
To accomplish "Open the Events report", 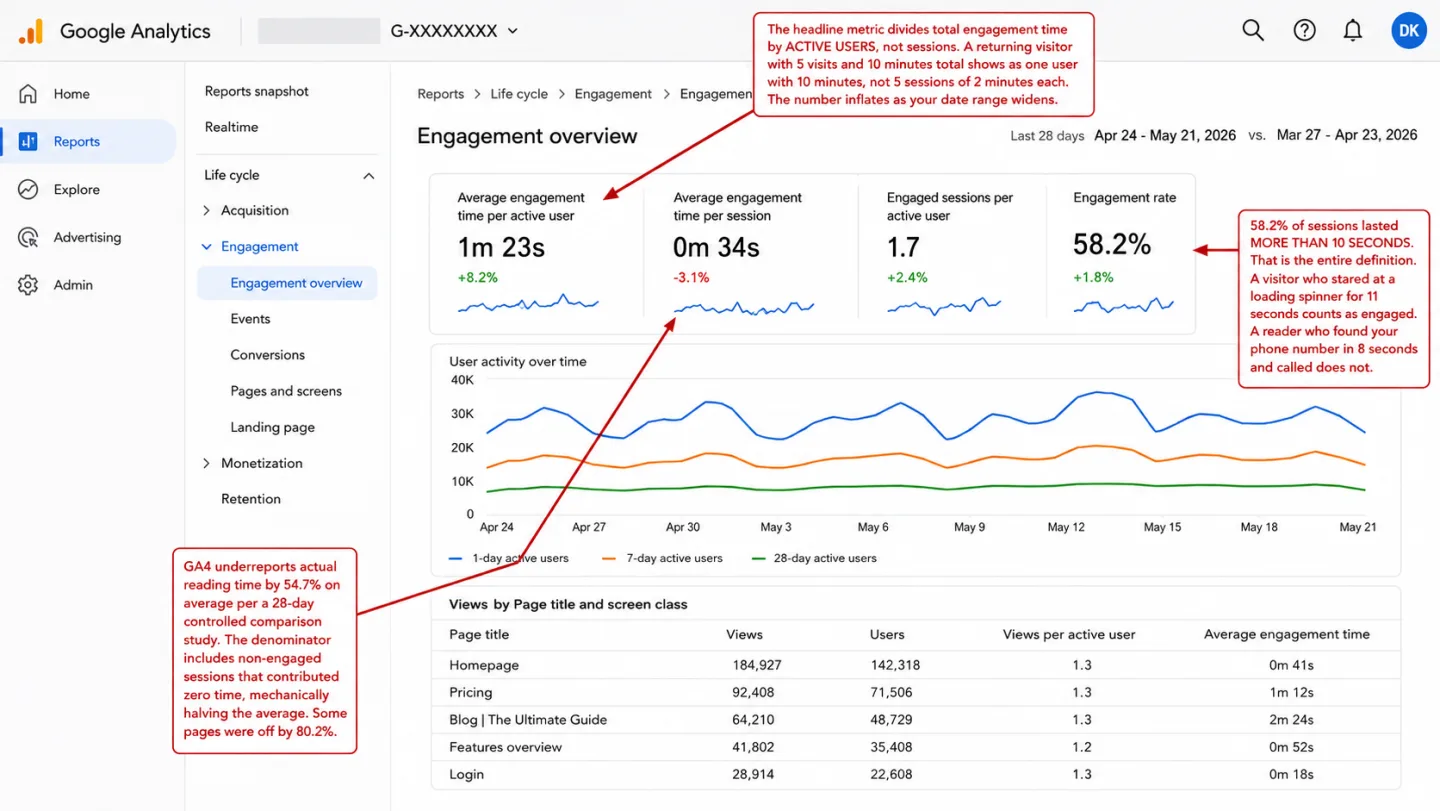I will [250, 319].
